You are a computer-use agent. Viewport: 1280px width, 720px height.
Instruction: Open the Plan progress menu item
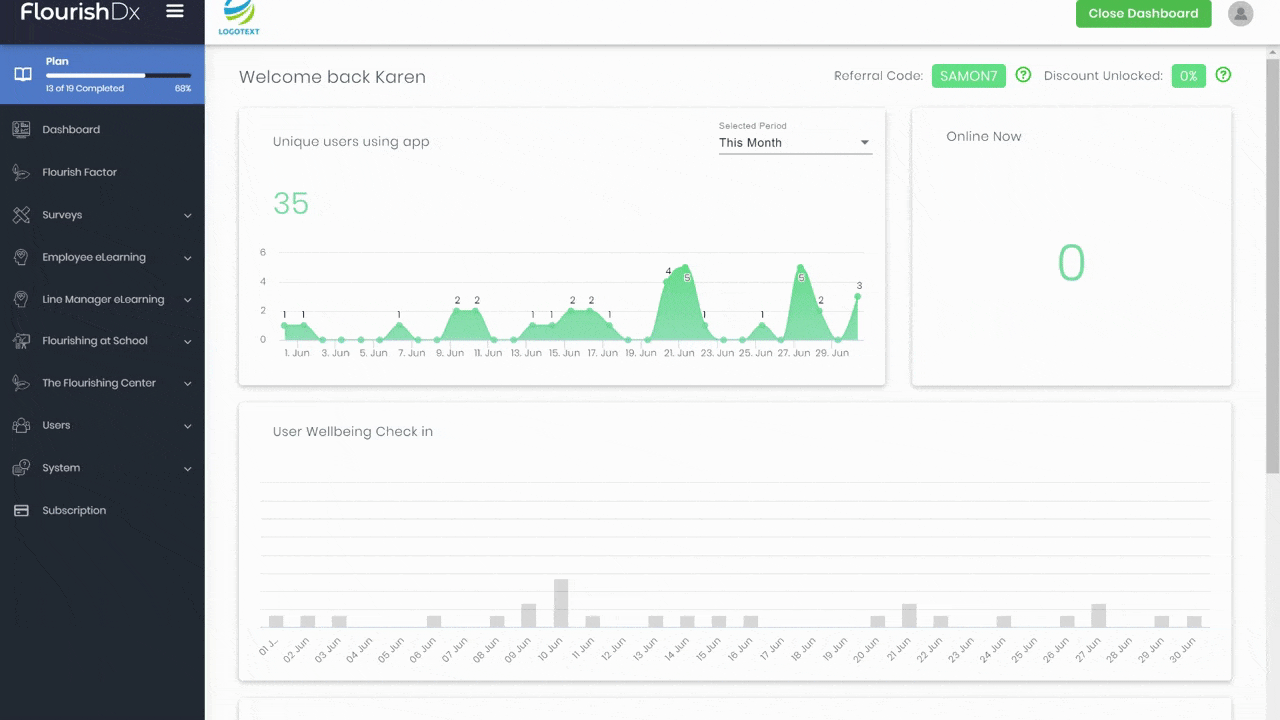(102, 75)
